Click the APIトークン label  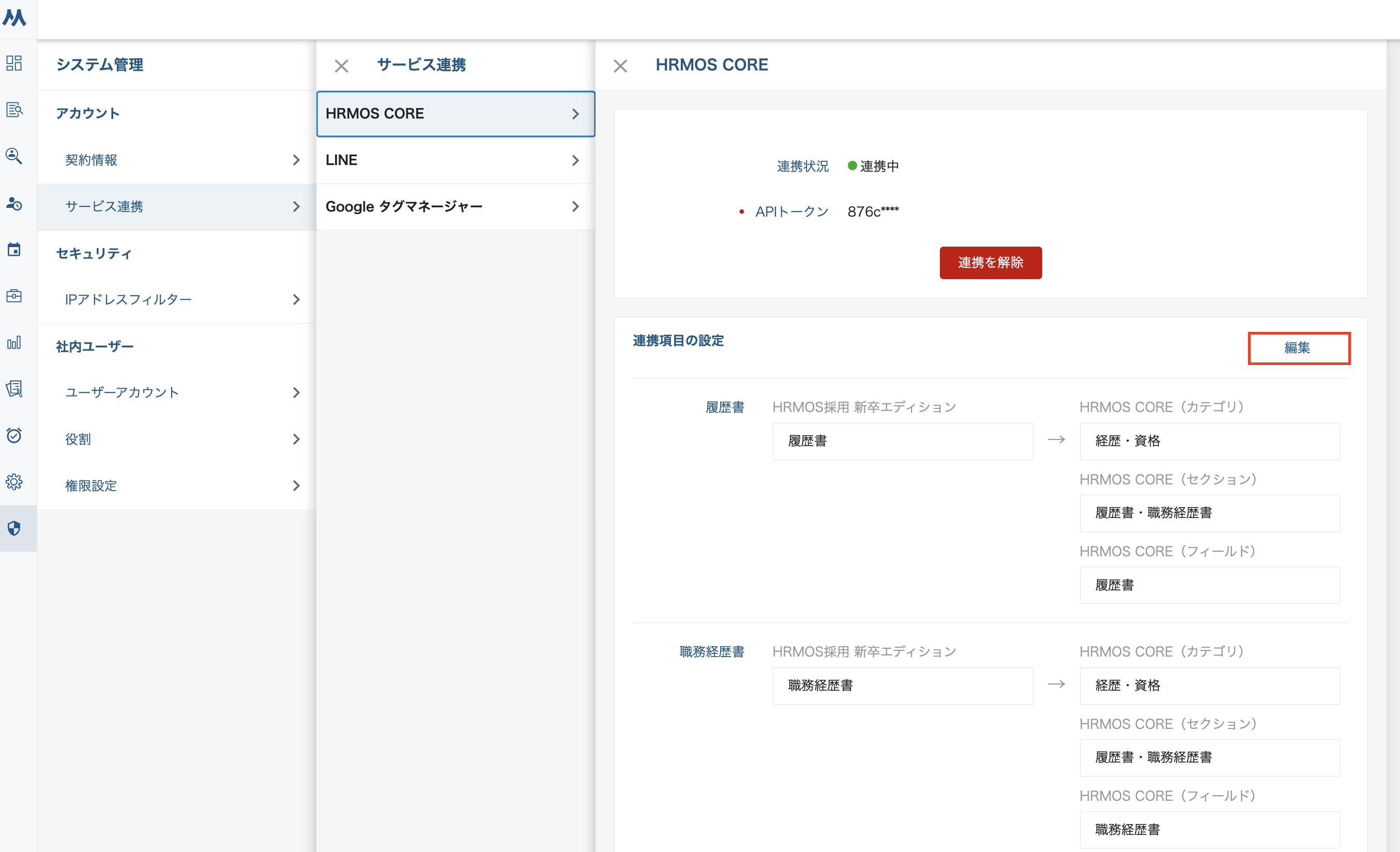click(x=792, y=212)
